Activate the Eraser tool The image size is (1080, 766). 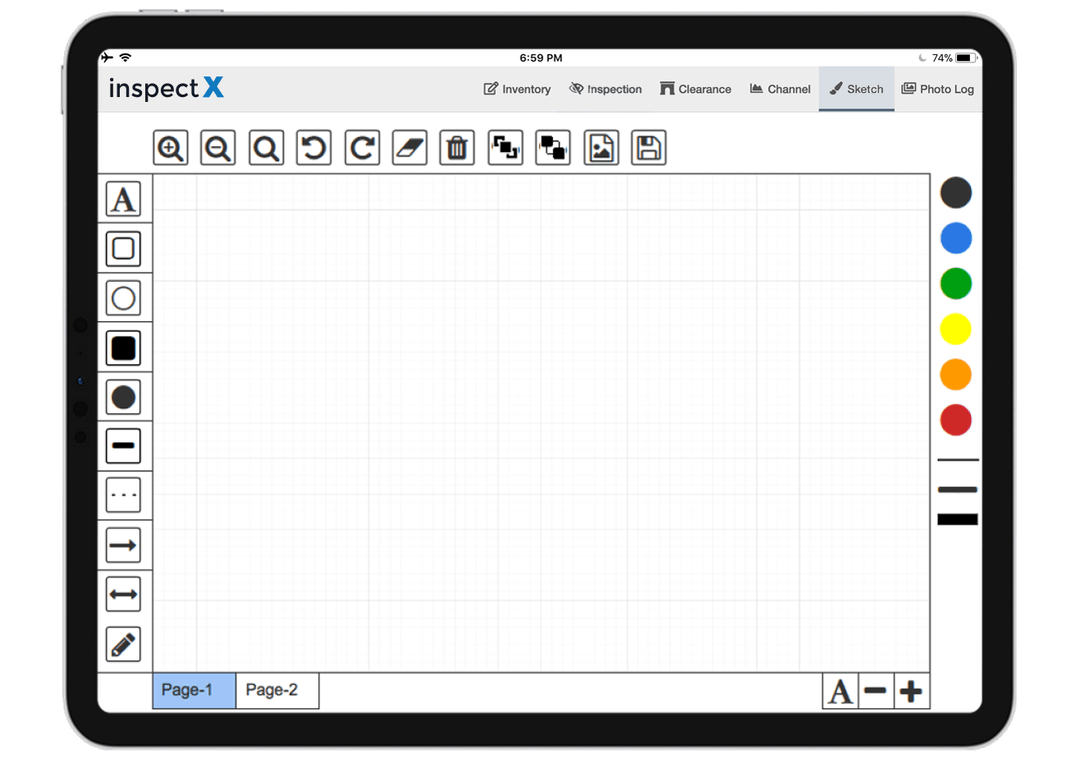coord(409,147)
